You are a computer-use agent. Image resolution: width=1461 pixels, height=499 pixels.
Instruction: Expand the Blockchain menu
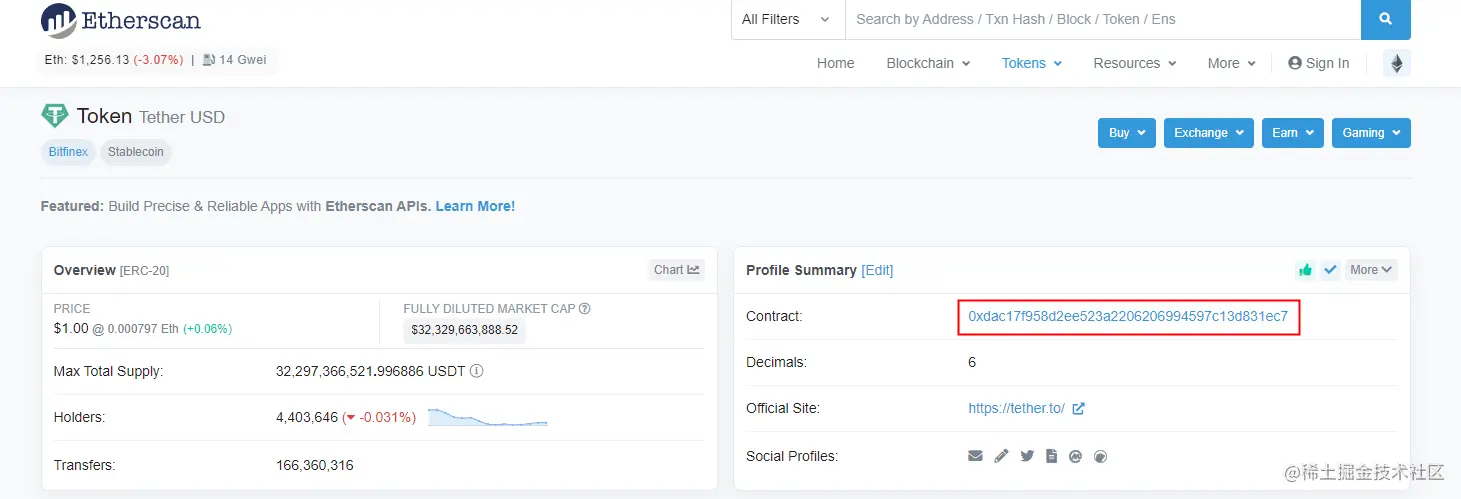(x=928, y=63)
